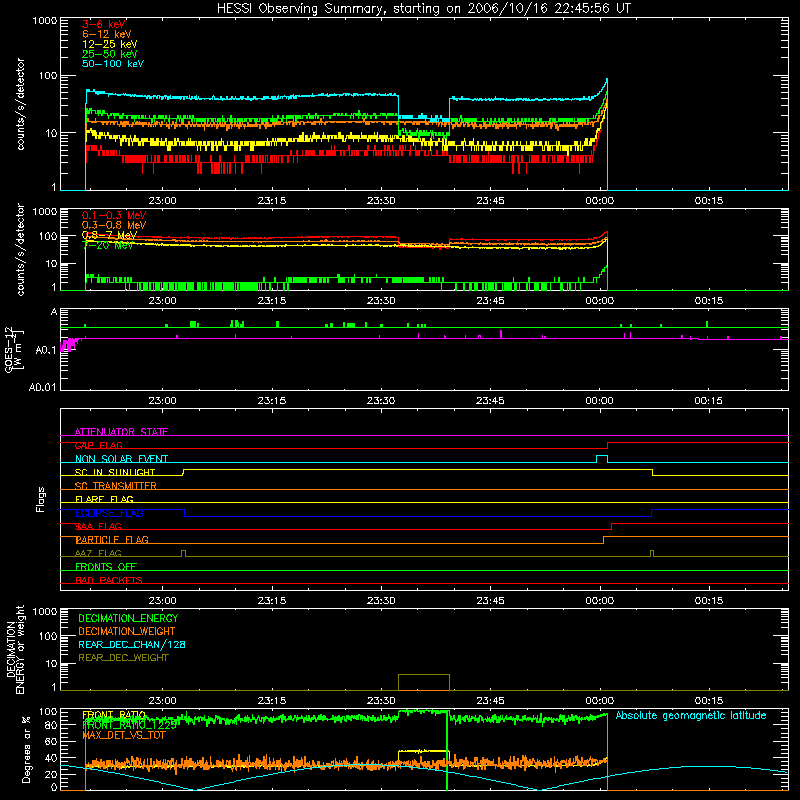Viewport: 800px width, 800px height.
Task: Click the "23:00" tick under the keV panel
Action: coord(162,201)
